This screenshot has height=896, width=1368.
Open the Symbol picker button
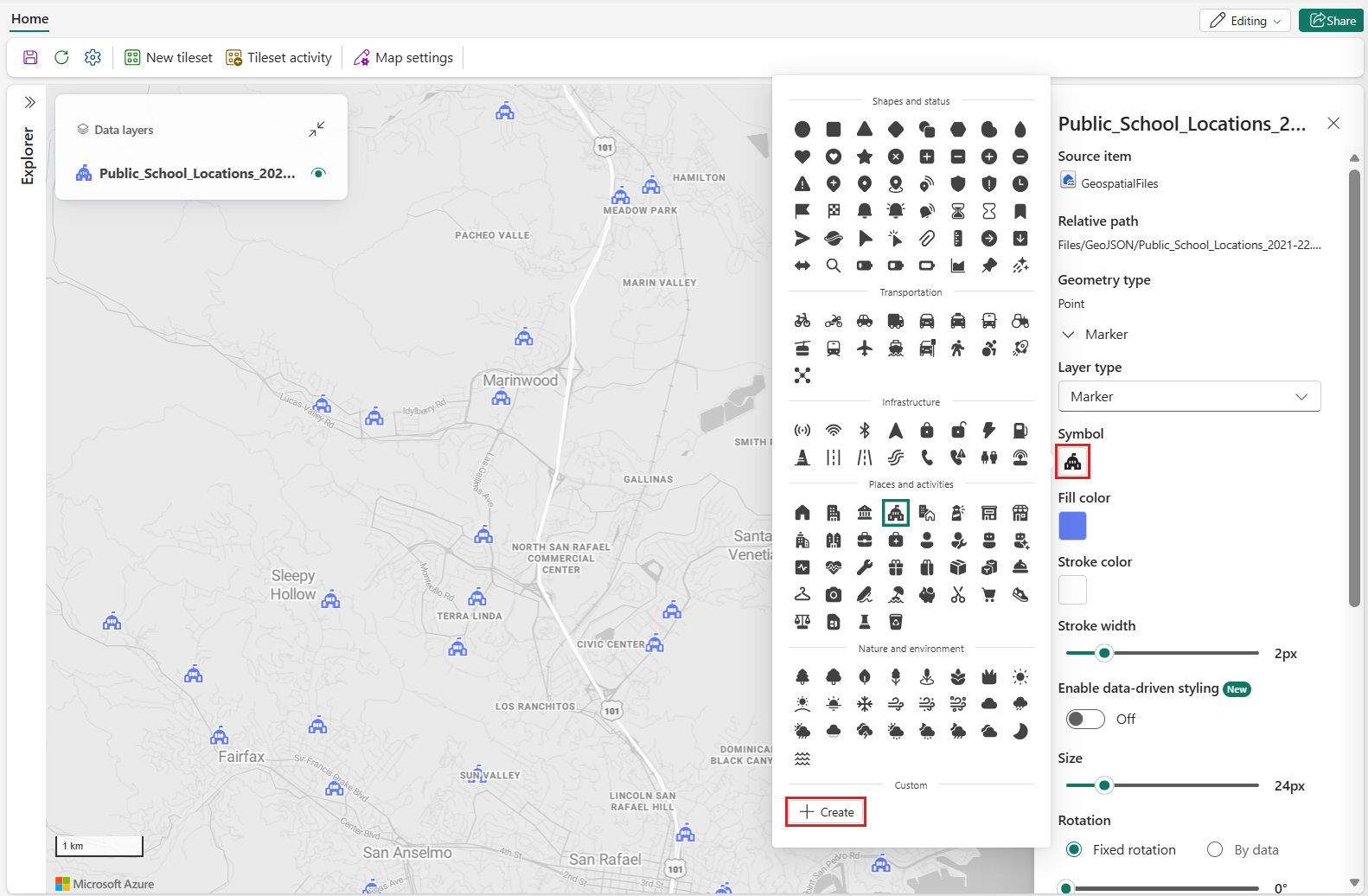pyautogui.click(x=1072, y=462)
